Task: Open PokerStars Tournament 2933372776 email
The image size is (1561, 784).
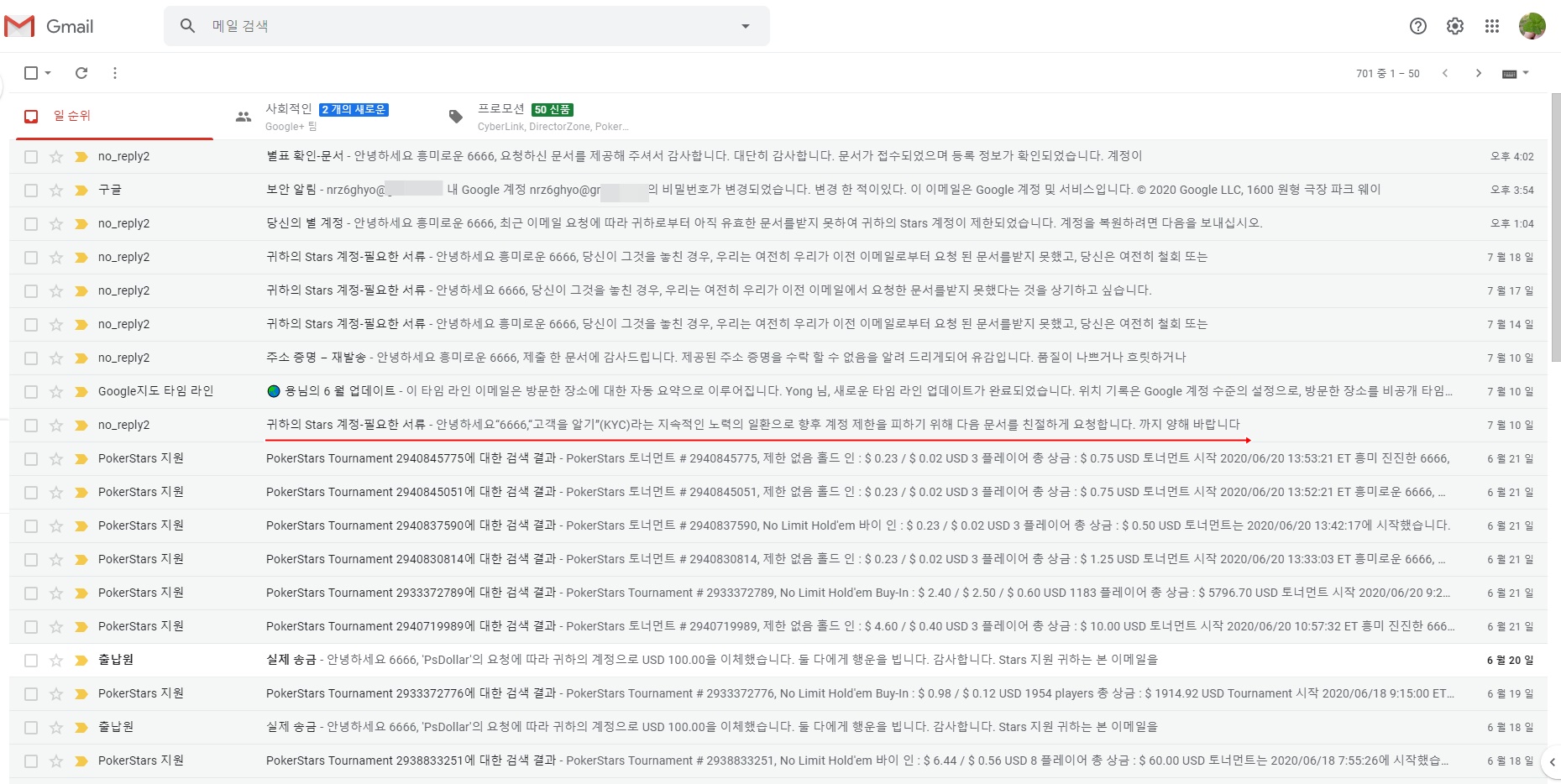Action: [780, 693]
